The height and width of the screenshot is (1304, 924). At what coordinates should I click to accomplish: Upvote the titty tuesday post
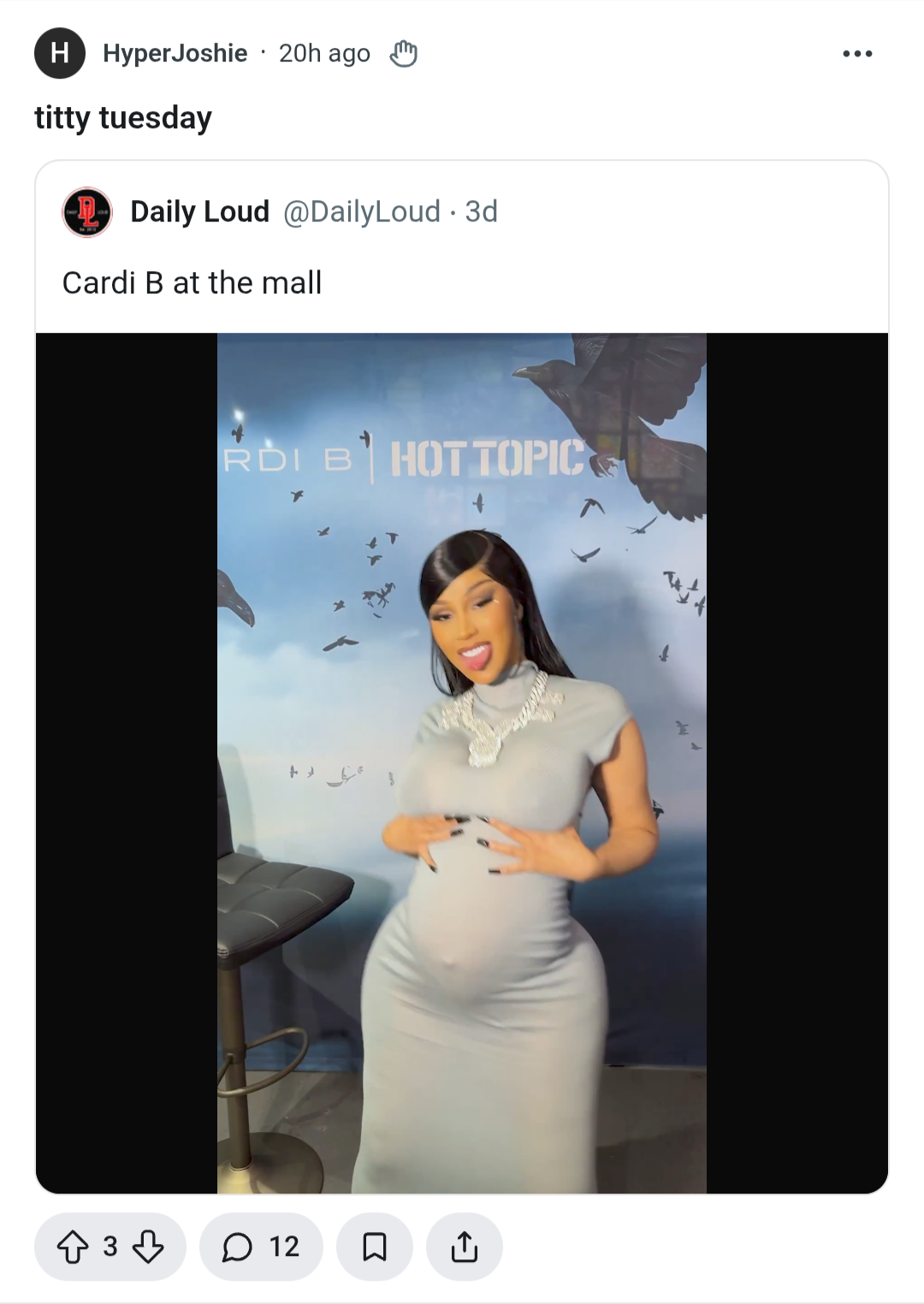[x=73, y=1247]
